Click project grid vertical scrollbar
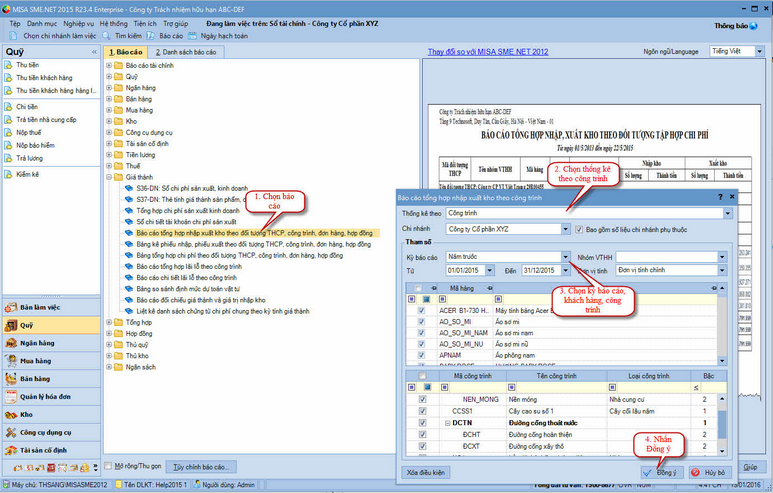Screen dimensions: 773x493 click(x=722, y=424)
